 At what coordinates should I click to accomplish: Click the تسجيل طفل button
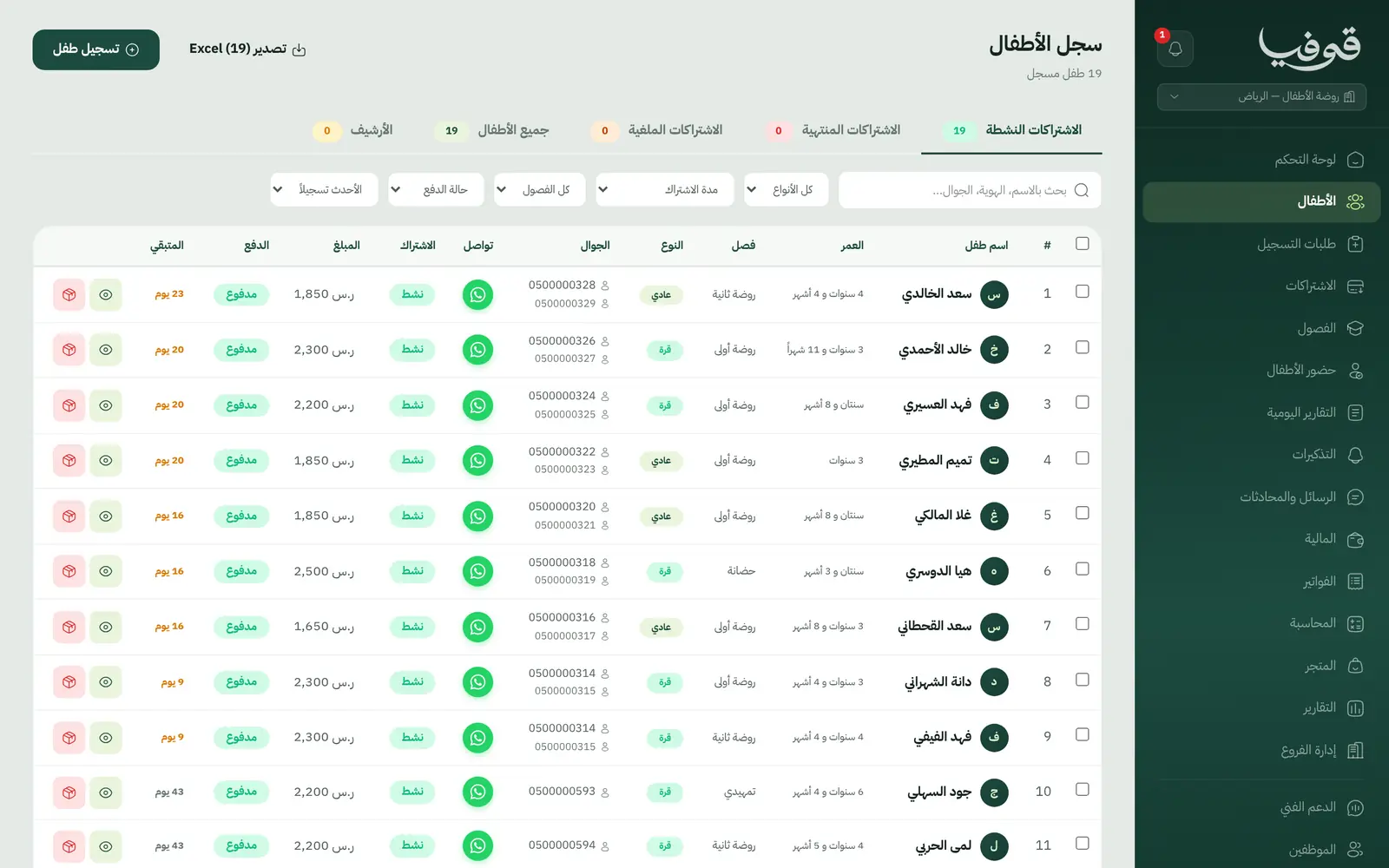tap(95, 49)
